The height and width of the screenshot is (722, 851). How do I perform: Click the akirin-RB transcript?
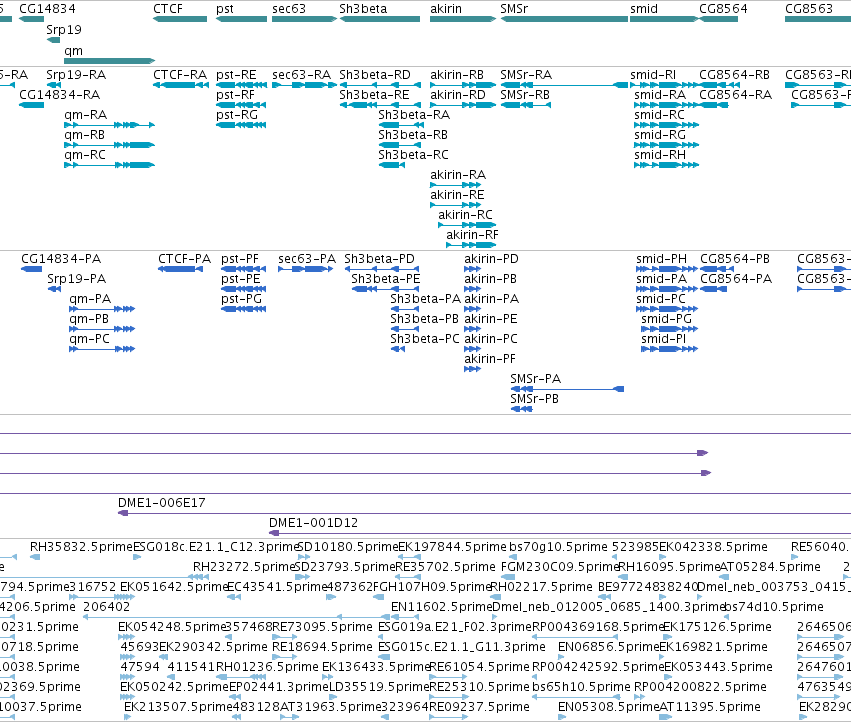[463, 85]
